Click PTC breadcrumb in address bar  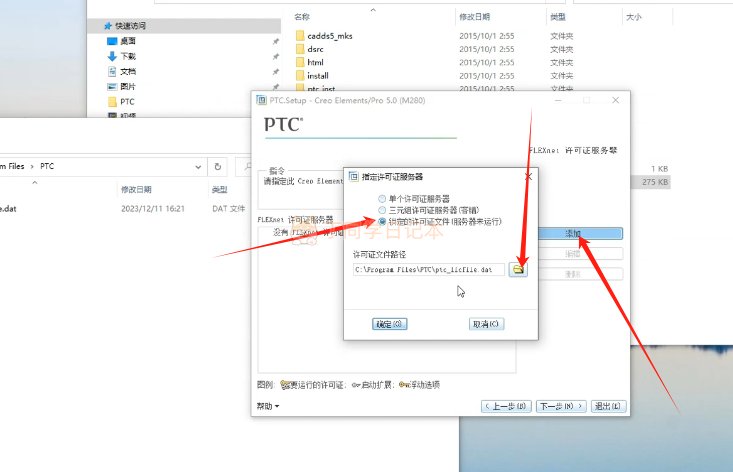47,166
